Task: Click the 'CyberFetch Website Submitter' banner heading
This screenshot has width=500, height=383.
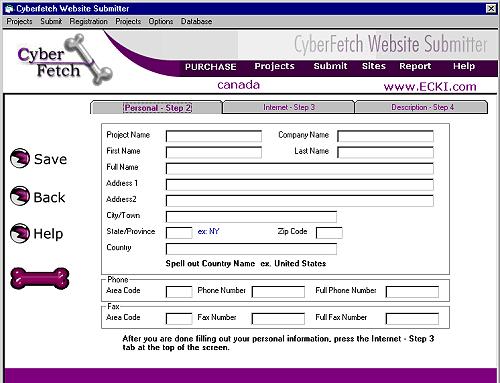Action: (390, 44)
